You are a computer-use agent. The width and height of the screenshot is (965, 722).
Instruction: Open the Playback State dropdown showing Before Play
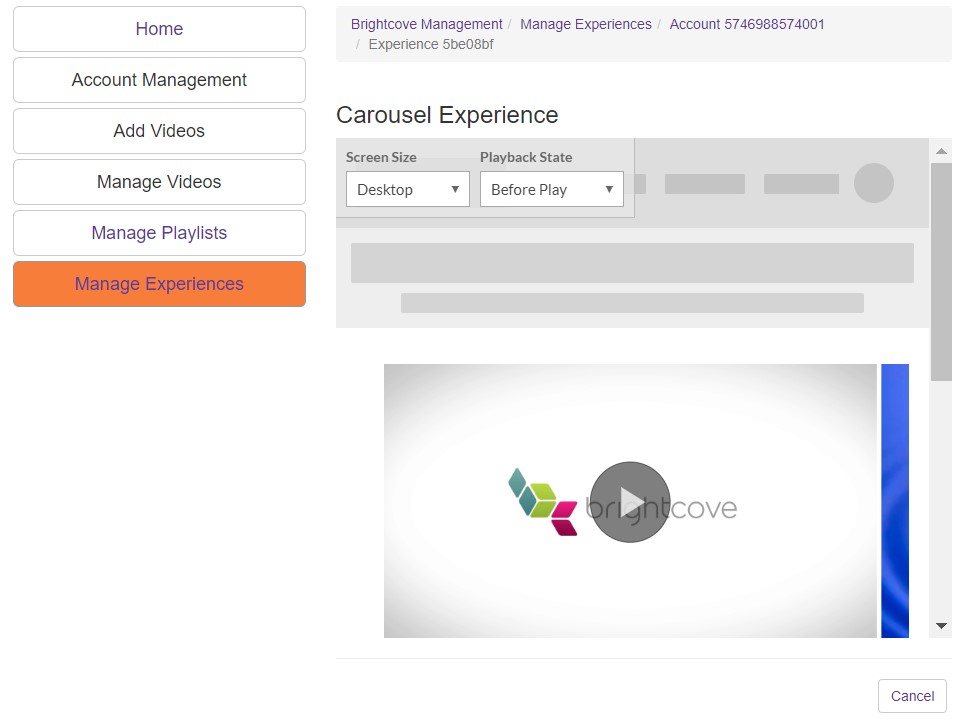pyautogui.click(x=551, y=189)
